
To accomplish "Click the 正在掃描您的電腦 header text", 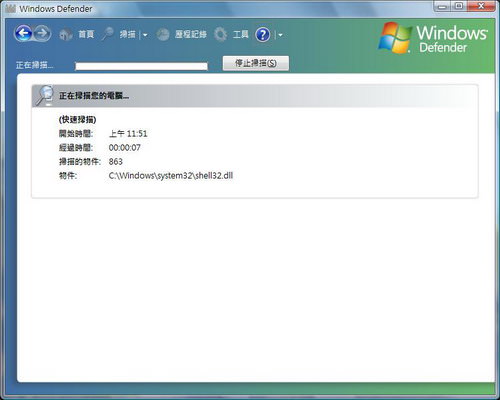I will pos(94,96).
